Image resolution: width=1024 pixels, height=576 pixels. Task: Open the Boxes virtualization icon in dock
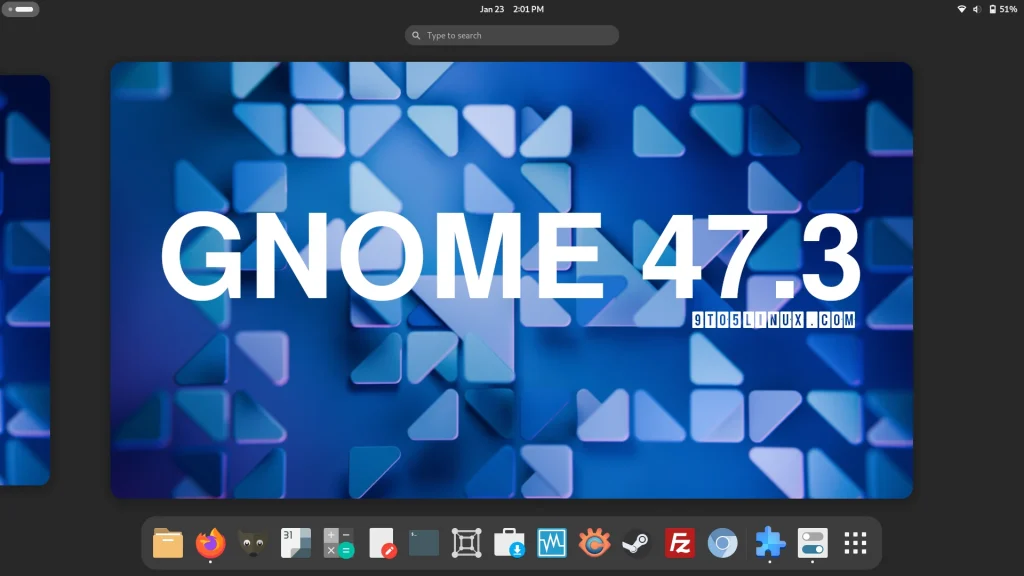pyautogui.click(x=466, y=543)
